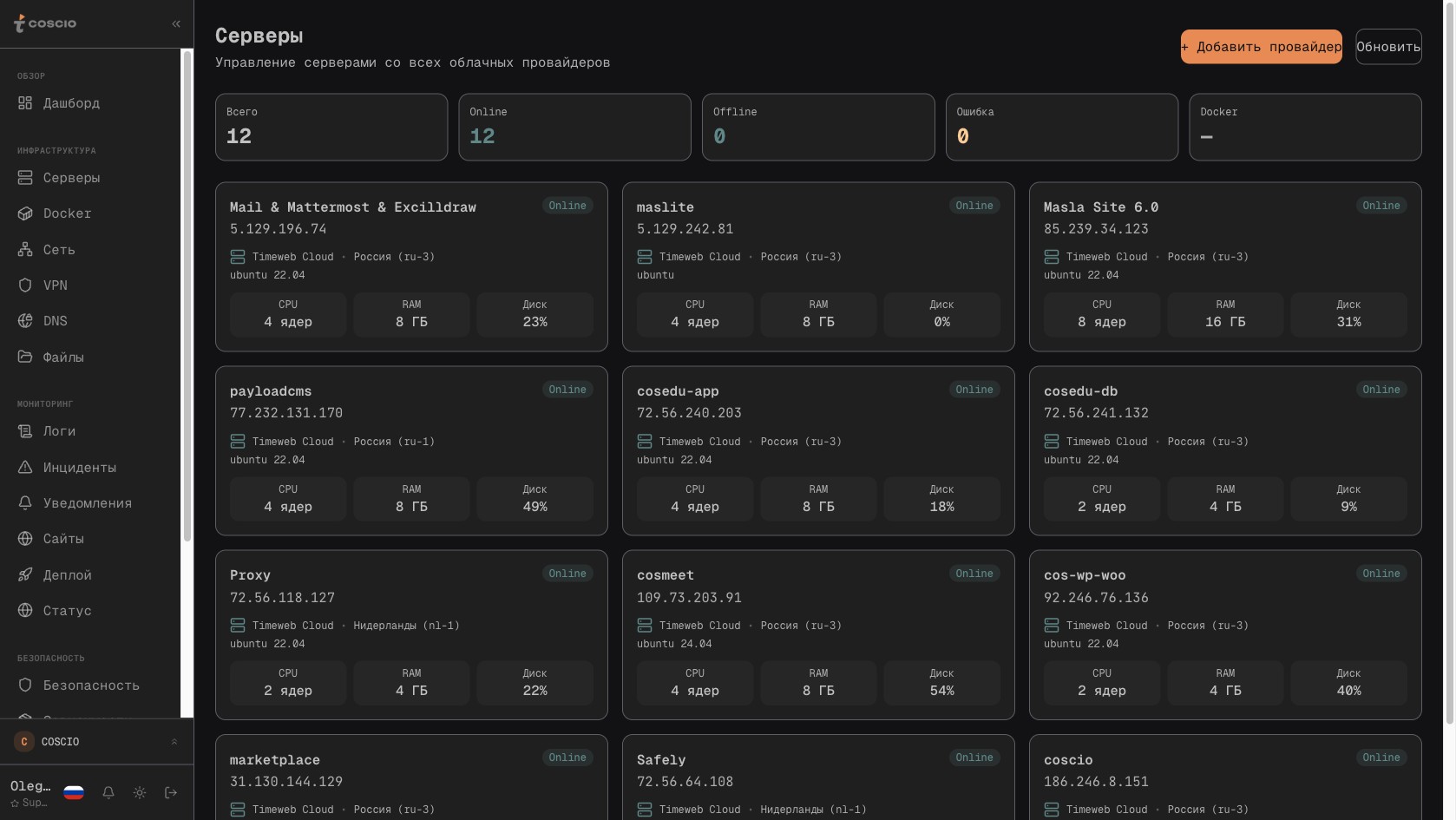Click the Oleg user profile name
Viewport: 1456px width, 820px height.
click(30, 786)
